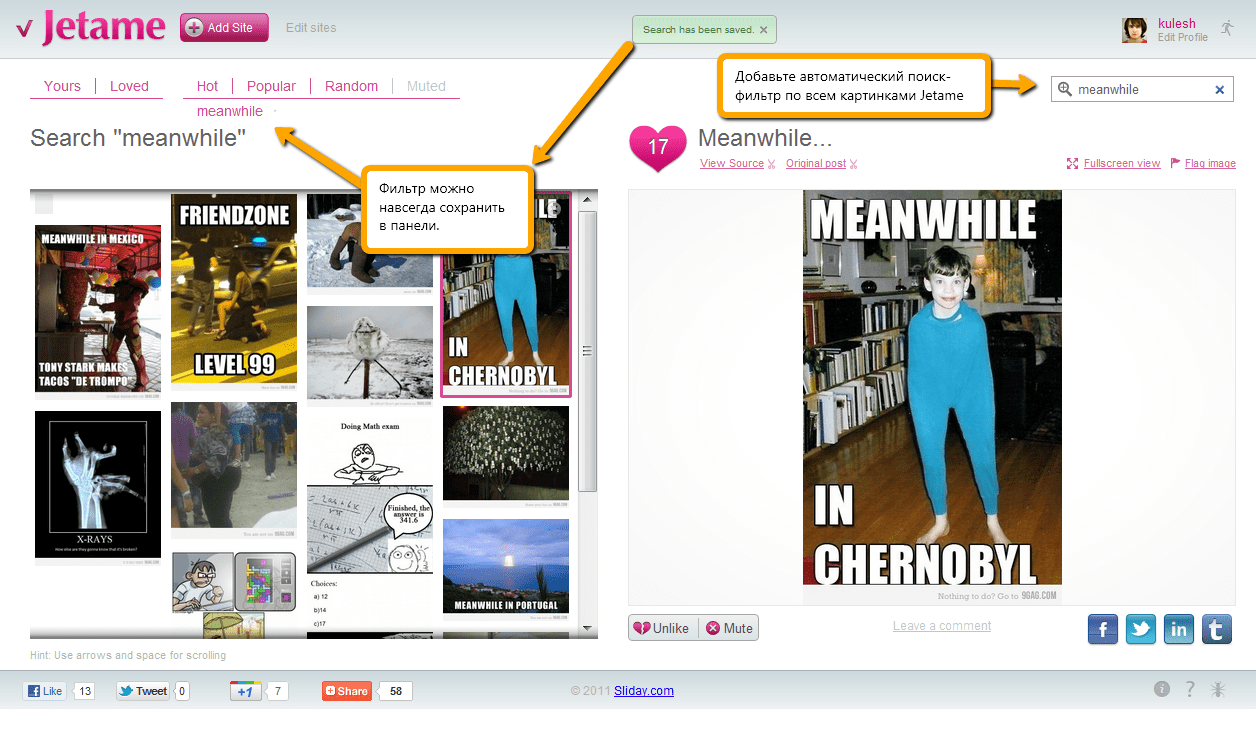The image size is (1256, 730).
Task: Switch to the Popular tab
Action: 271,86
